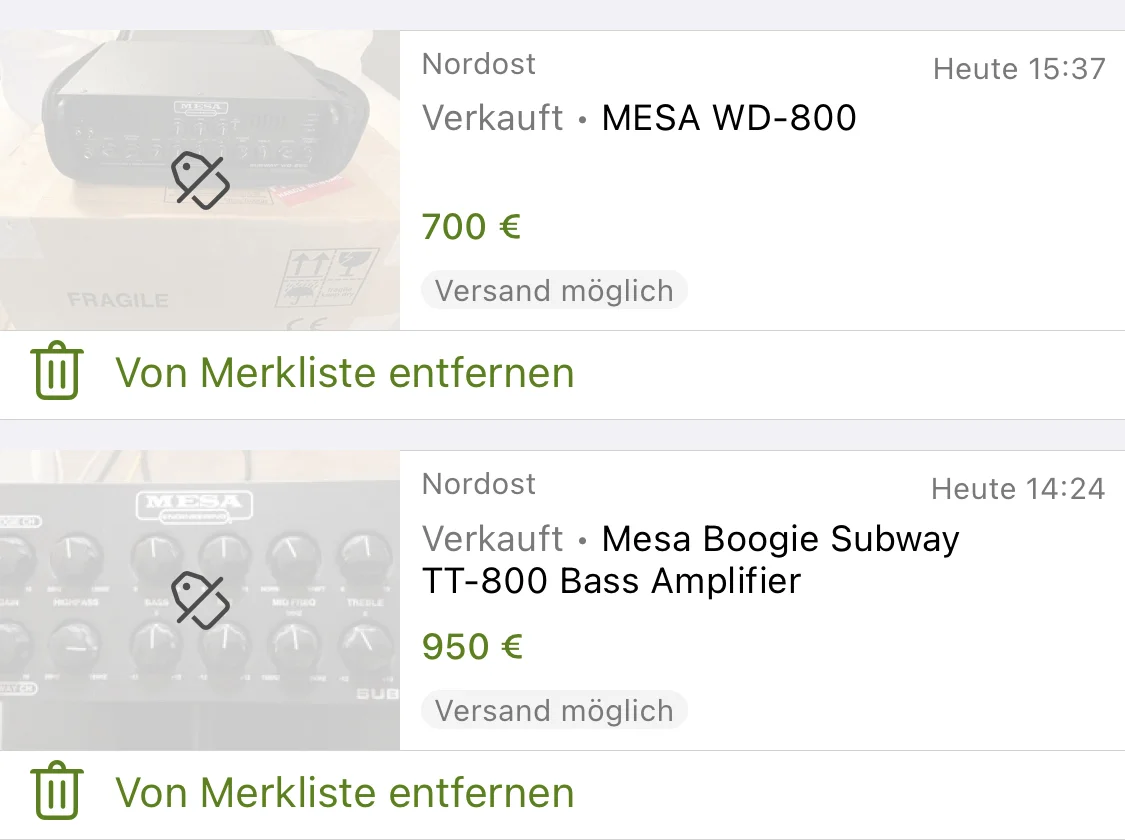Click the 'Verkauft' status before MESA WD-800

coord(493,118)
